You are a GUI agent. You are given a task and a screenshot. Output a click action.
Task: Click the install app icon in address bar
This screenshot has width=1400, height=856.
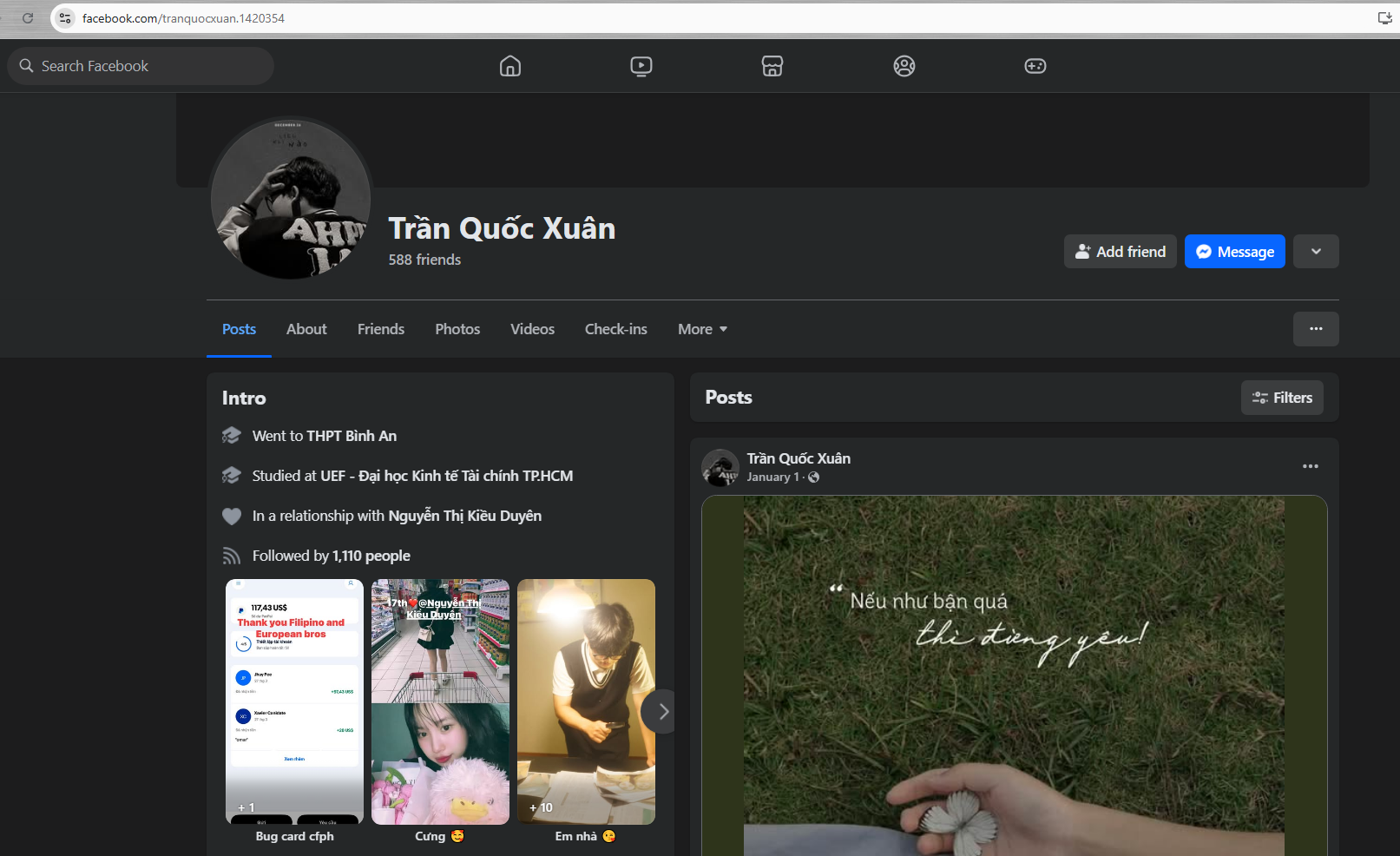click(x=1384, y=18)
